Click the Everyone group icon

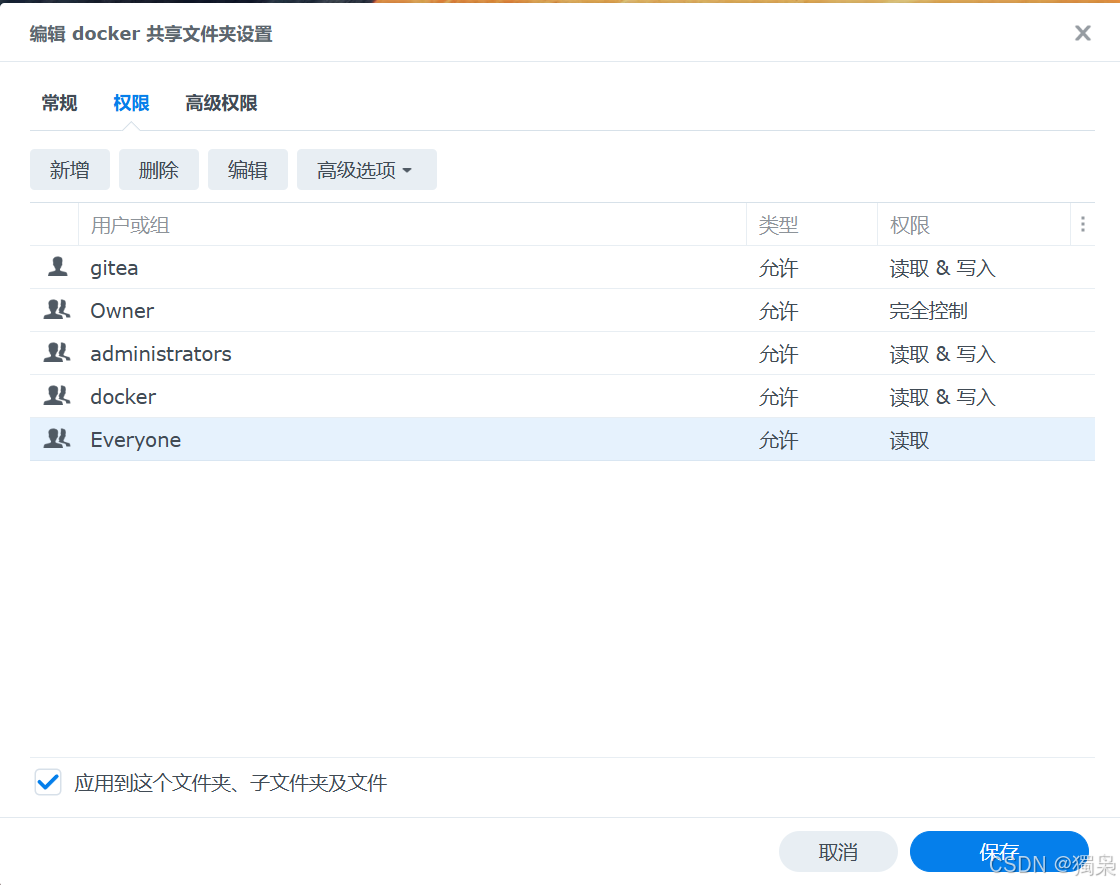[x=57, y=440]
